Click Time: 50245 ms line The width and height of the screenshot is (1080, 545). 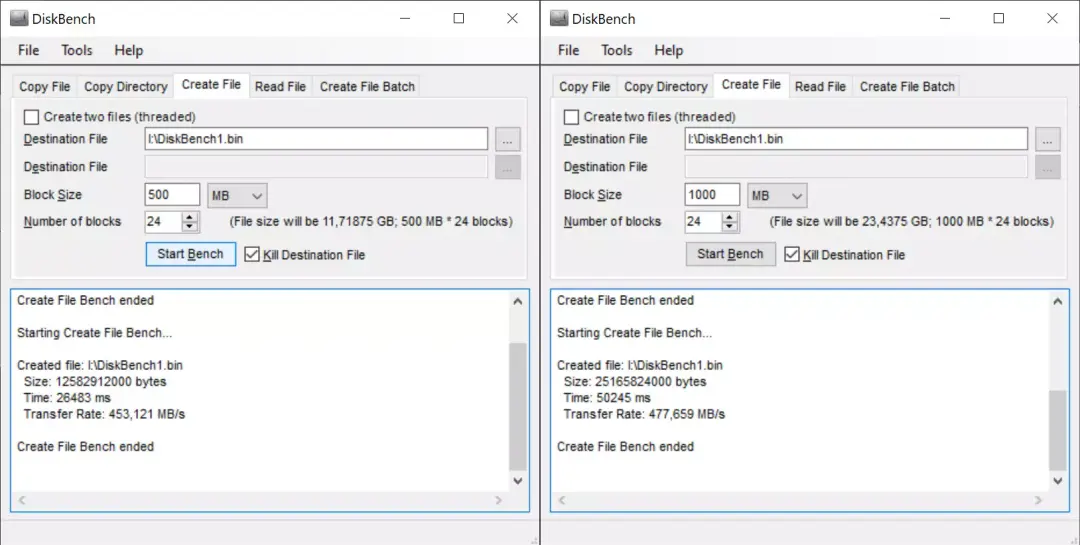[607, 398]
